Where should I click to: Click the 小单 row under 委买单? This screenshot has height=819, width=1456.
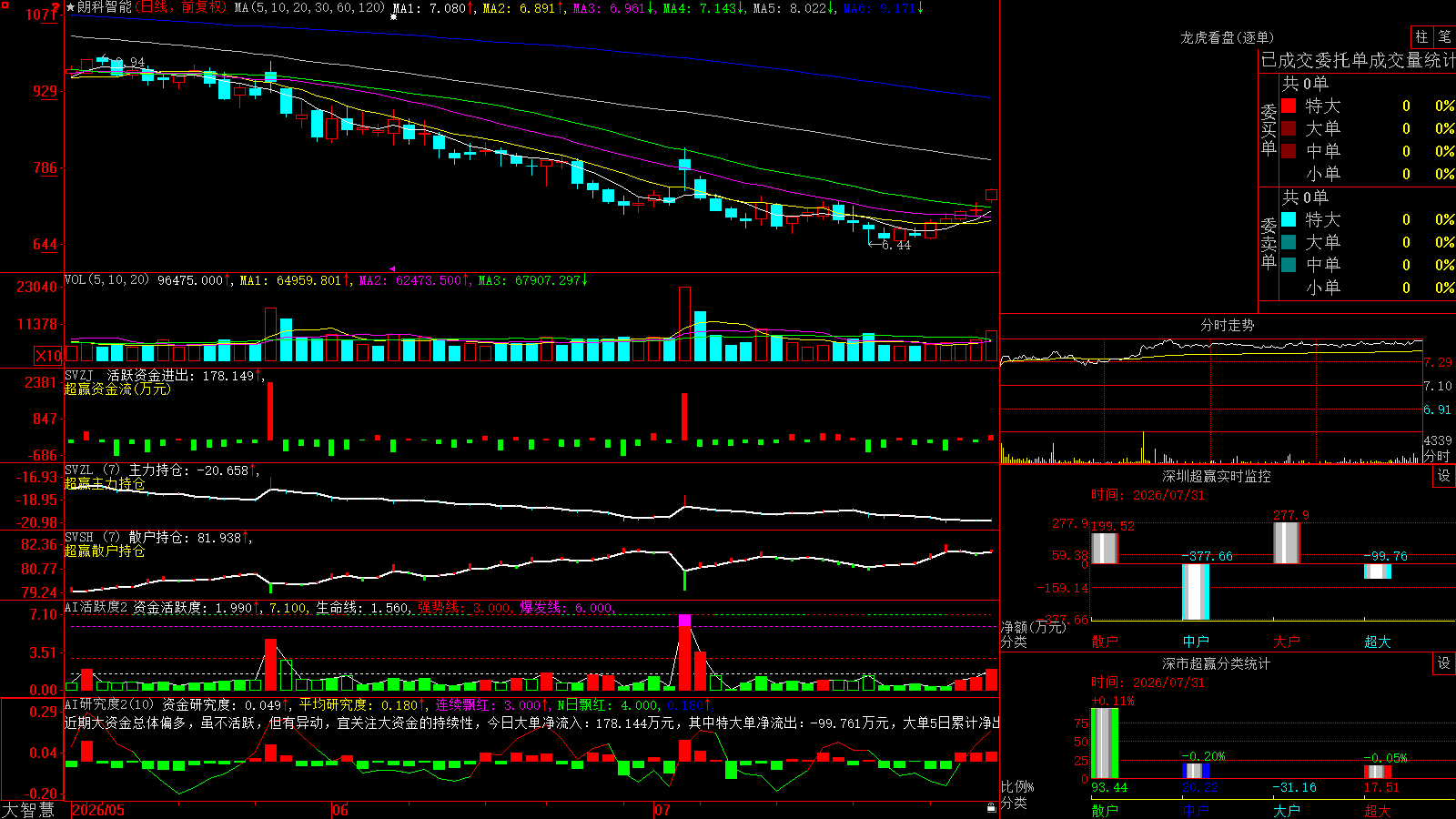pos(1368,174)
